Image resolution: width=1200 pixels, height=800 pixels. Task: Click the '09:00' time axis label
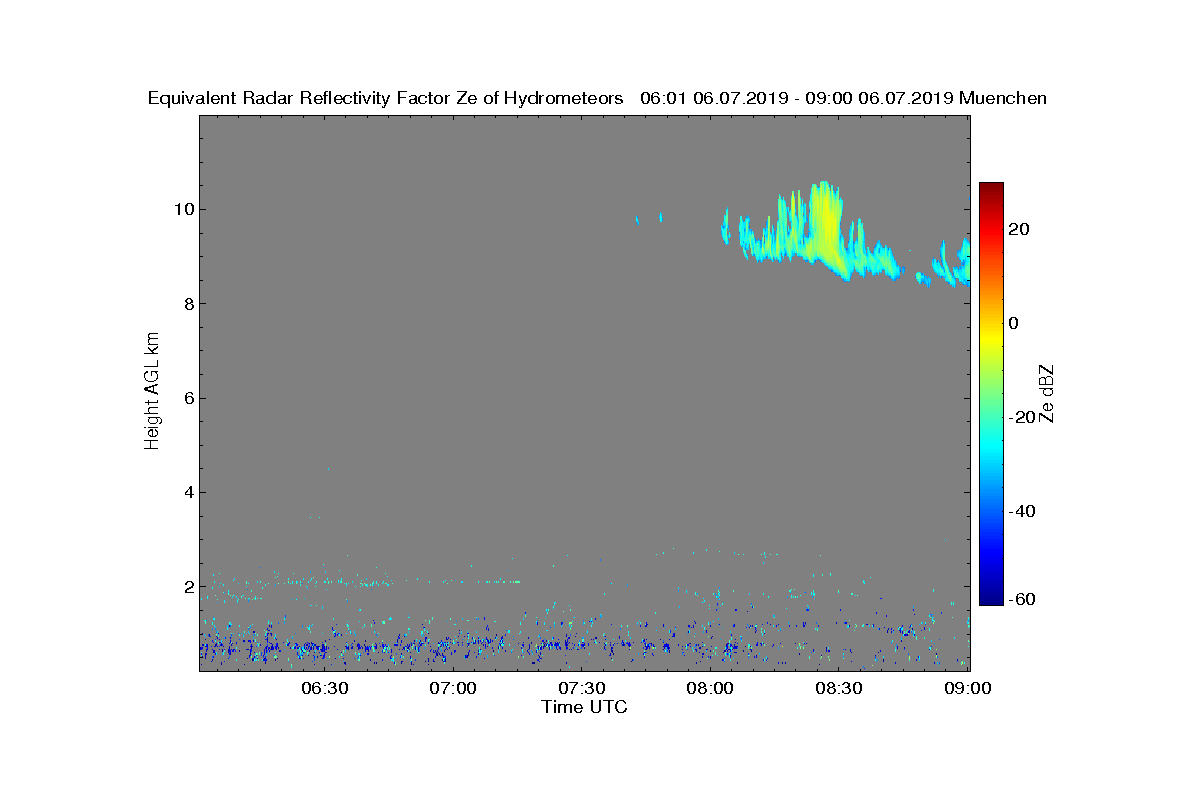pos(969,689)
